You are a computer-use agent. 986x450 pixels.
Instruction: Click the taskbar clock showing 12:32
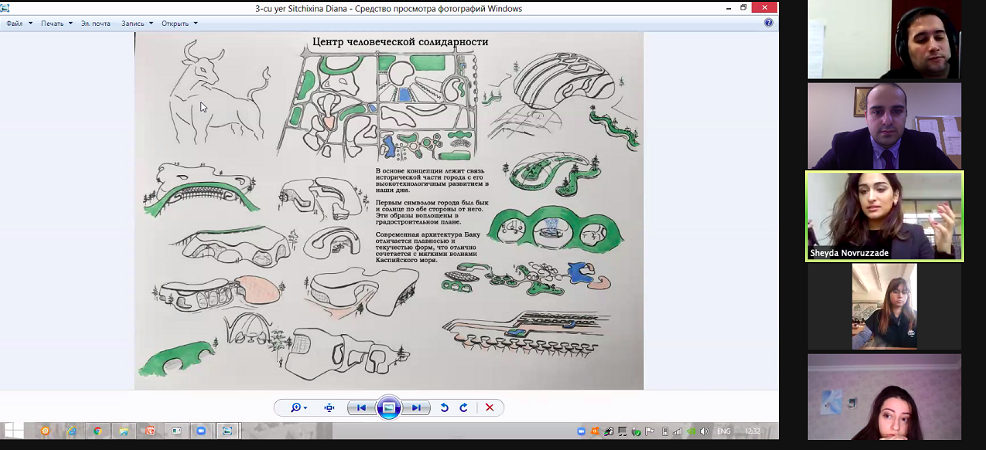click(752, 431)
